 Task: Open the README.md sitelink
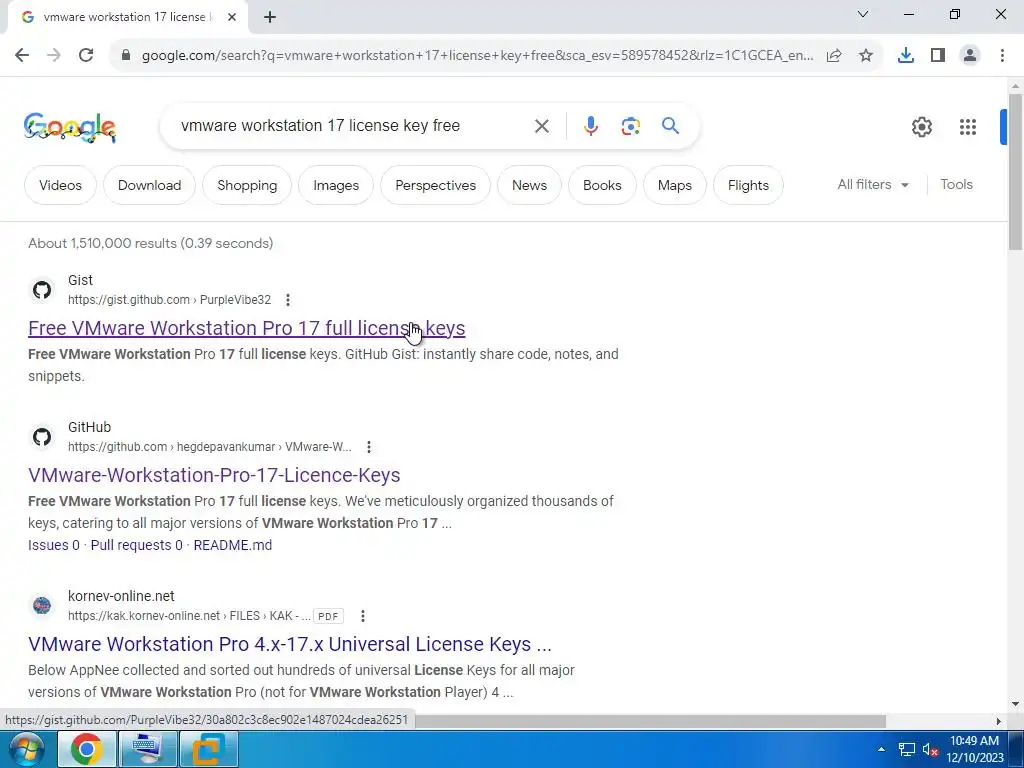[232, 545]
